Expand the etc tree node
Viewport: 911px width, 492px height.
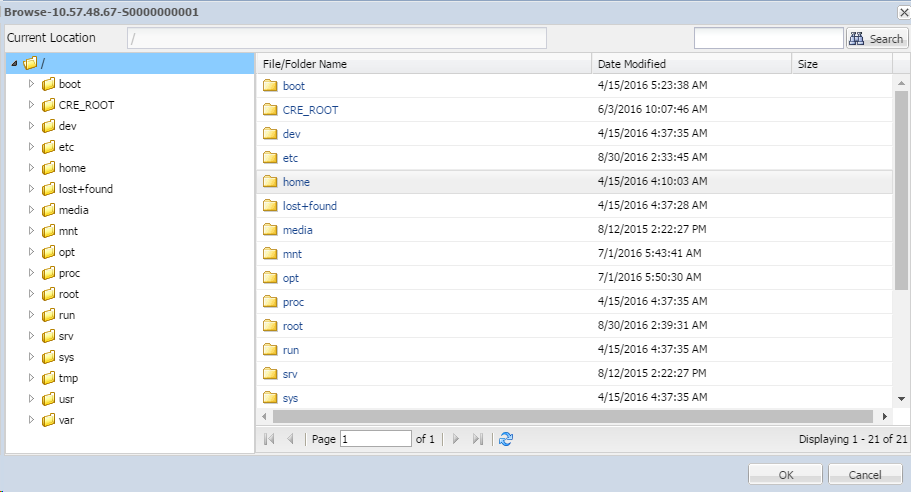pyautogui.click(x=31, y=146)
